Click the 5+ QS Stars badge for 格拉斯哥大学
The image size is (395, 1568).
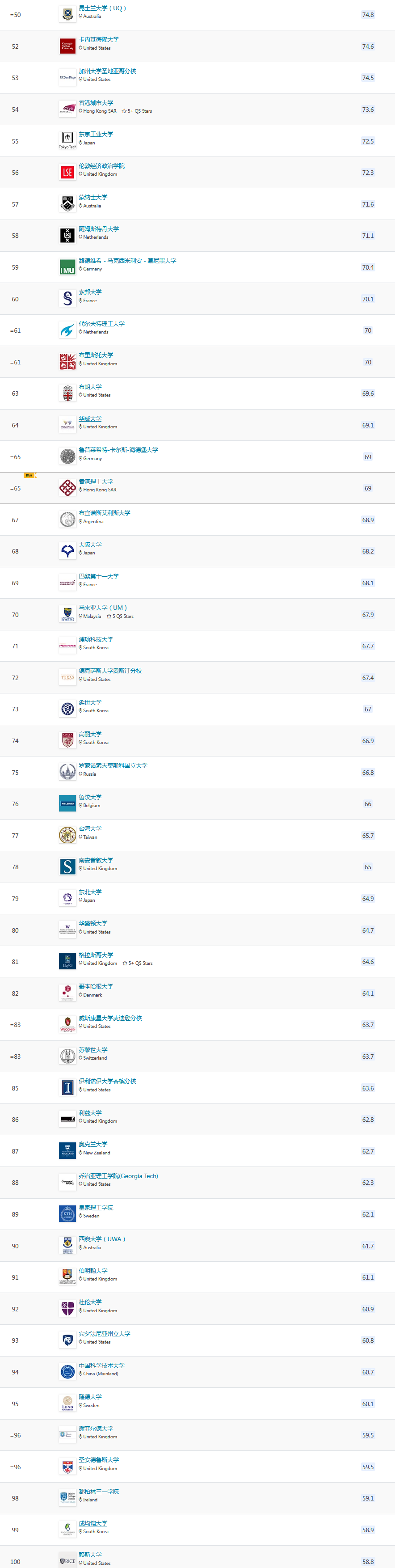[x=138, y=964]
